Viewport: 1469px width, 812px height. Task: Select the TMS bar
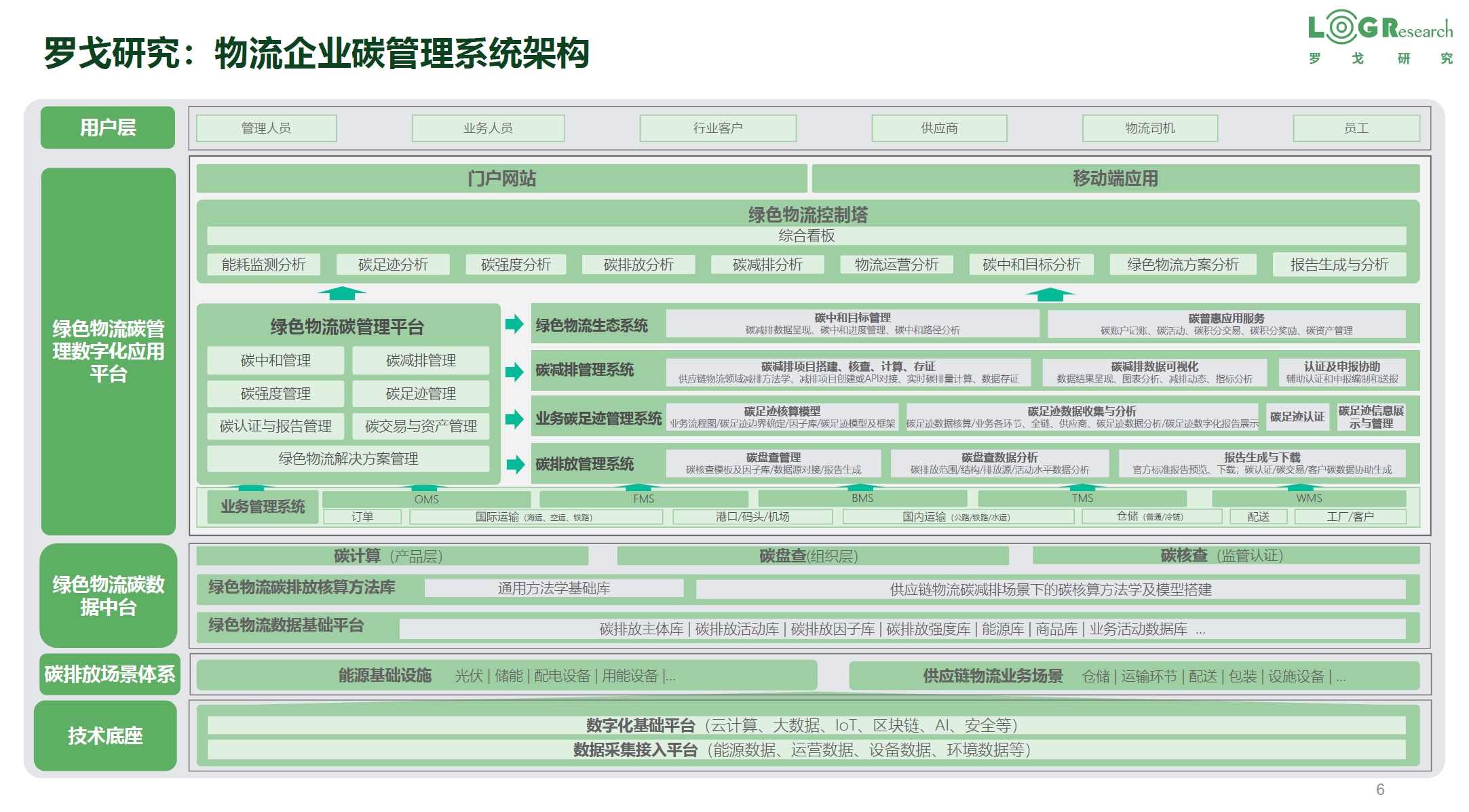[1082, 499]
